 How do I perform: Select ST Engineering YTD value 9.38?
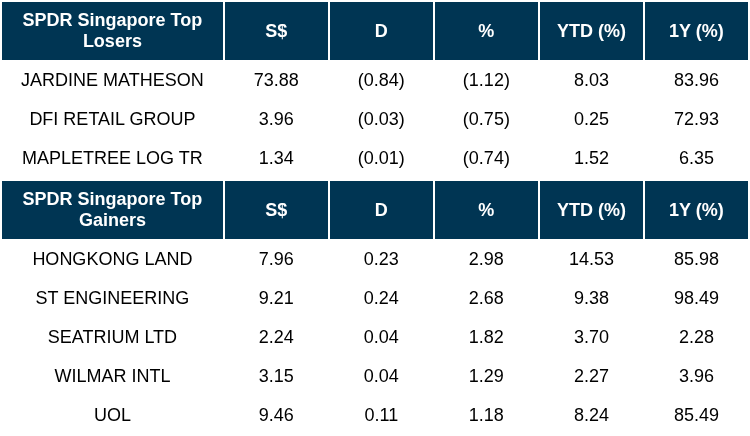[x=591, y=298]
